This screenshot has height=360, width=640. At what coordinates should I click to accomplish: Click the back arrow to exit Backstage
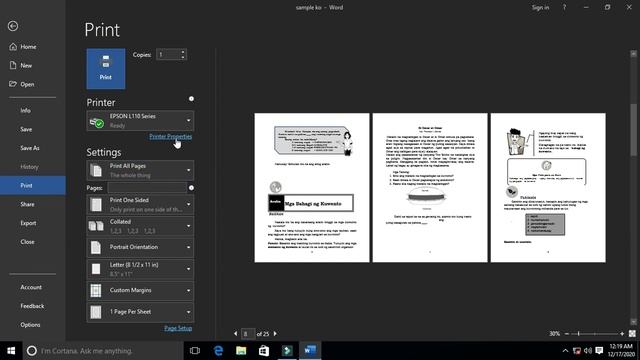pos(13,26)
